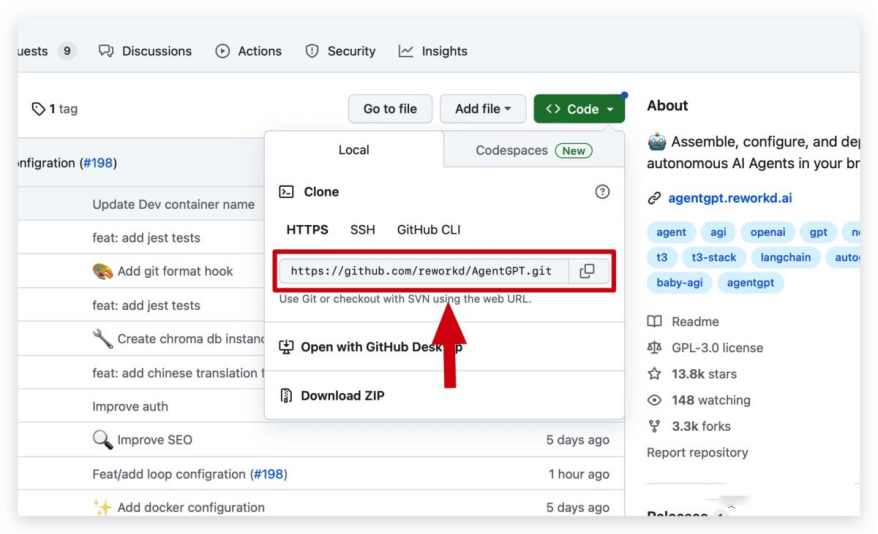Click the magnifier emoji on Improve SEO
The image size is (878, 534).
[102, 440]
